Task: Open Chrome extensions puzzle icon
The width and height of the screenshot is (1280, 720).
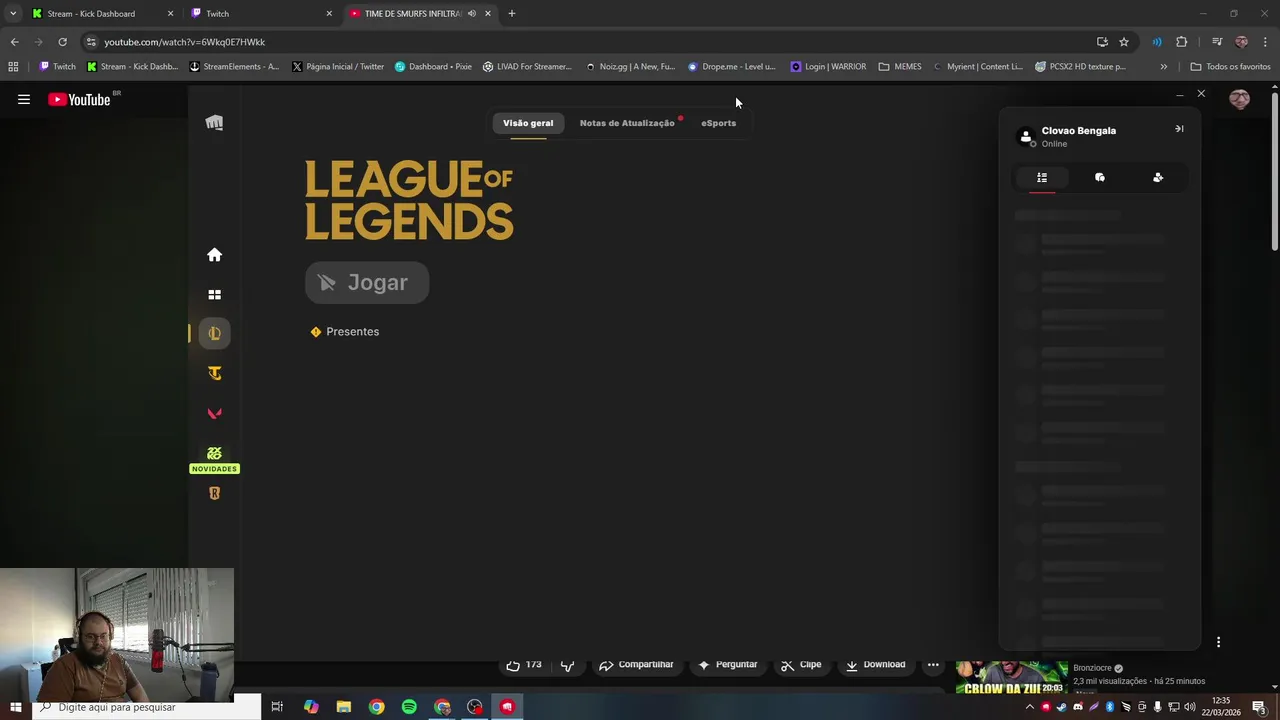Action: coord(1182,42)
